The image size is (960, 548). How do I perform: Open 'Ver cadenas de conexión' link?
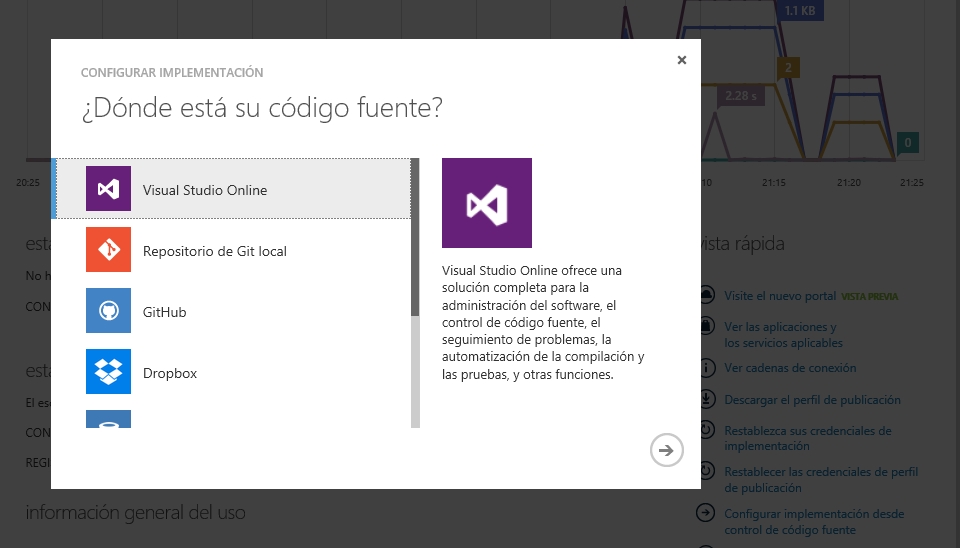[x=790, y=368]
